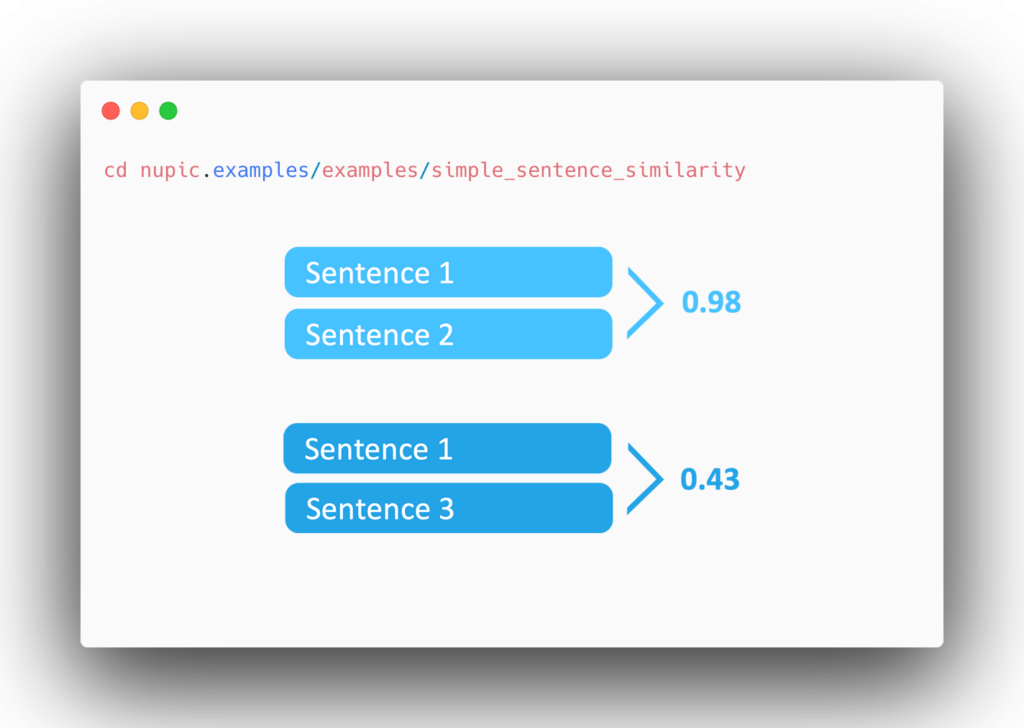
Task: Click the nupic text in the path
Action: coord(170,171)
